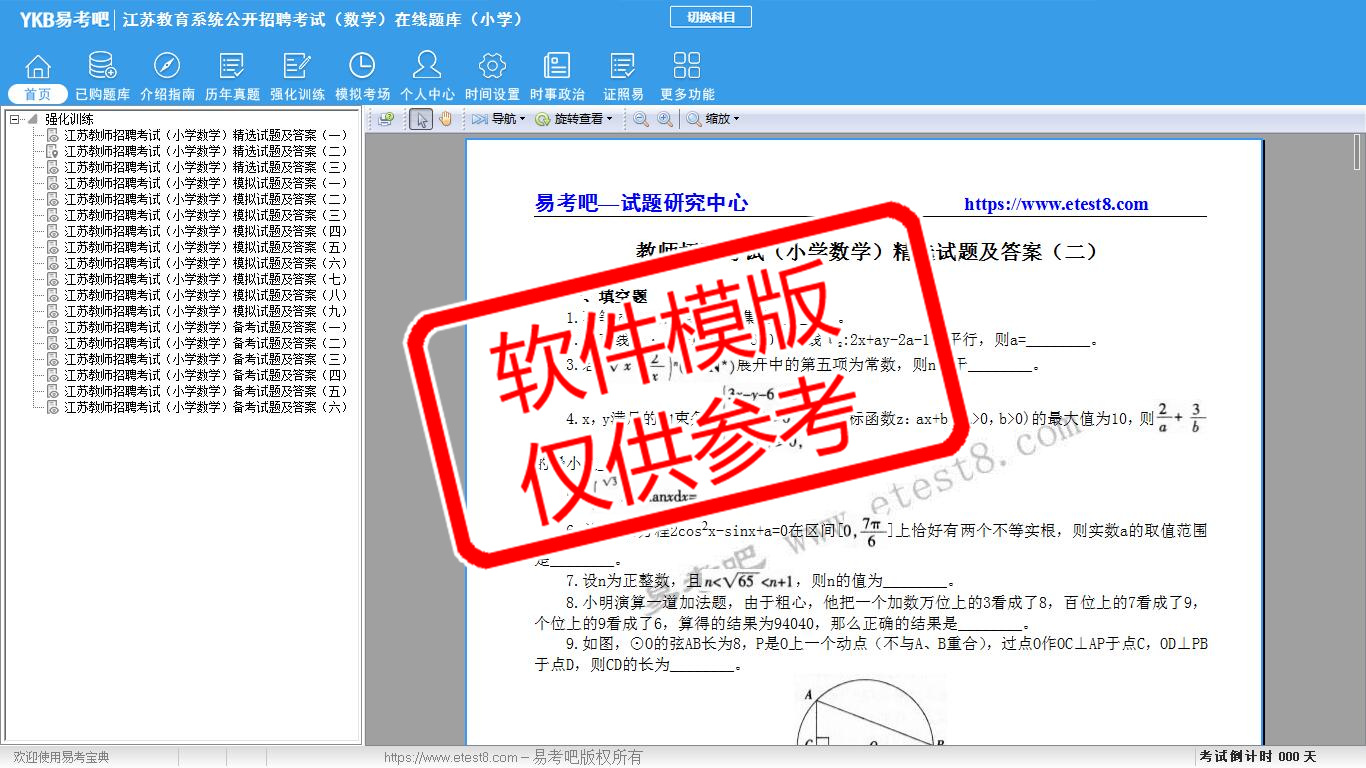Click the https://www.etest8.com header link
1366x768 pixels.
click(x=1056, y=204)
